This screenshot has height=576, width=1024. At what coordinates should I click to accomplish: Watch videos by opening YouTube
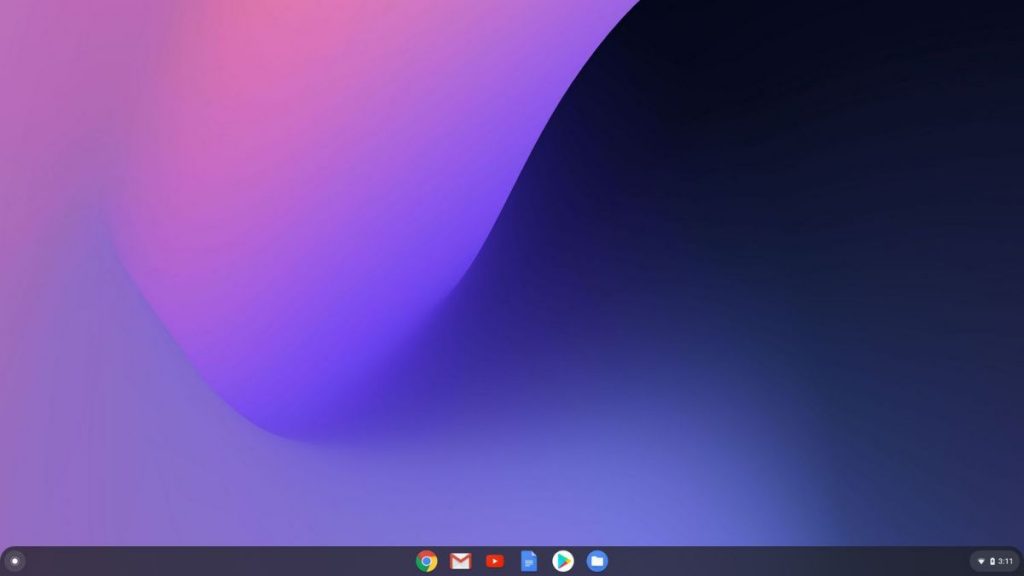[495, 562]
